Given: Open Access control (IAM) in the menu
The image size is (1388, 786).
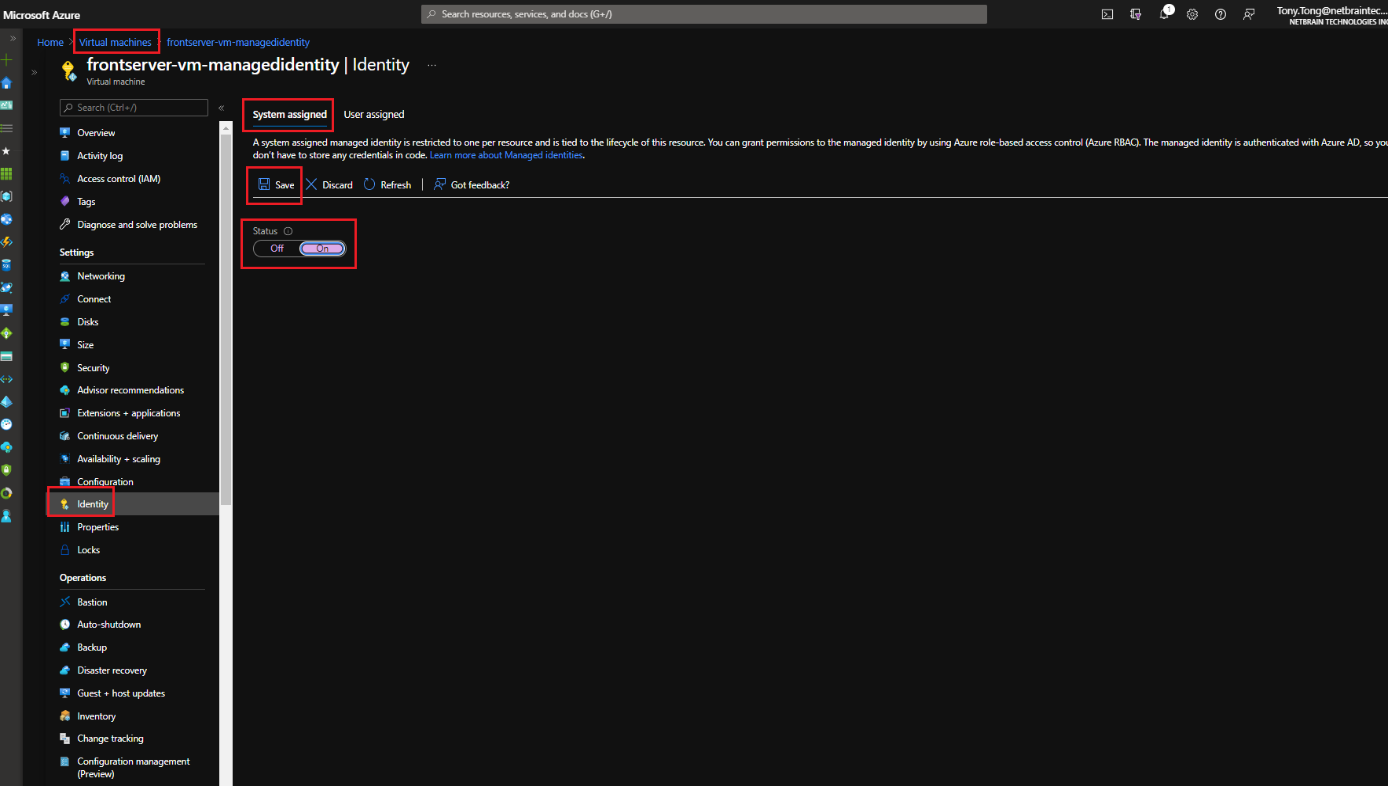Looking at the screenshot, I should (x=118, y=179).
